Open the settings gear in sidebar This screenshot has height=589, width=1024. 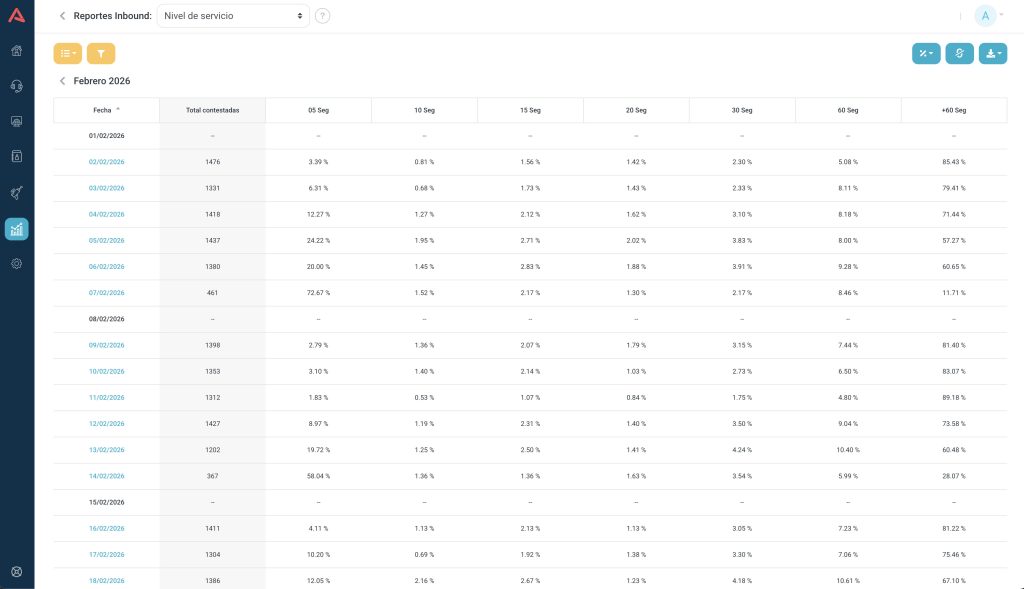point(17,264)
